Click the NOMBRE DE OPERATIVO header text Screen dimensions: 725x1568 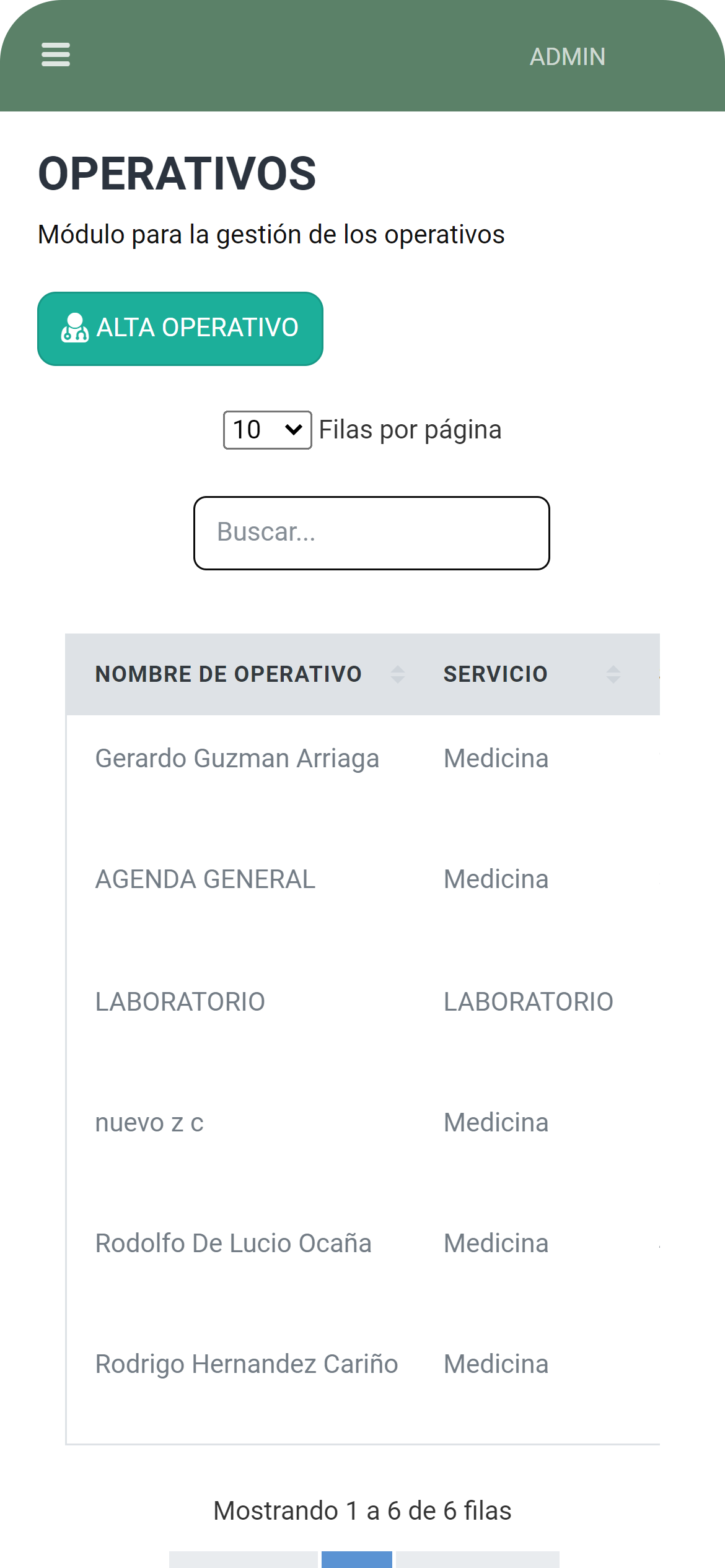228,674
